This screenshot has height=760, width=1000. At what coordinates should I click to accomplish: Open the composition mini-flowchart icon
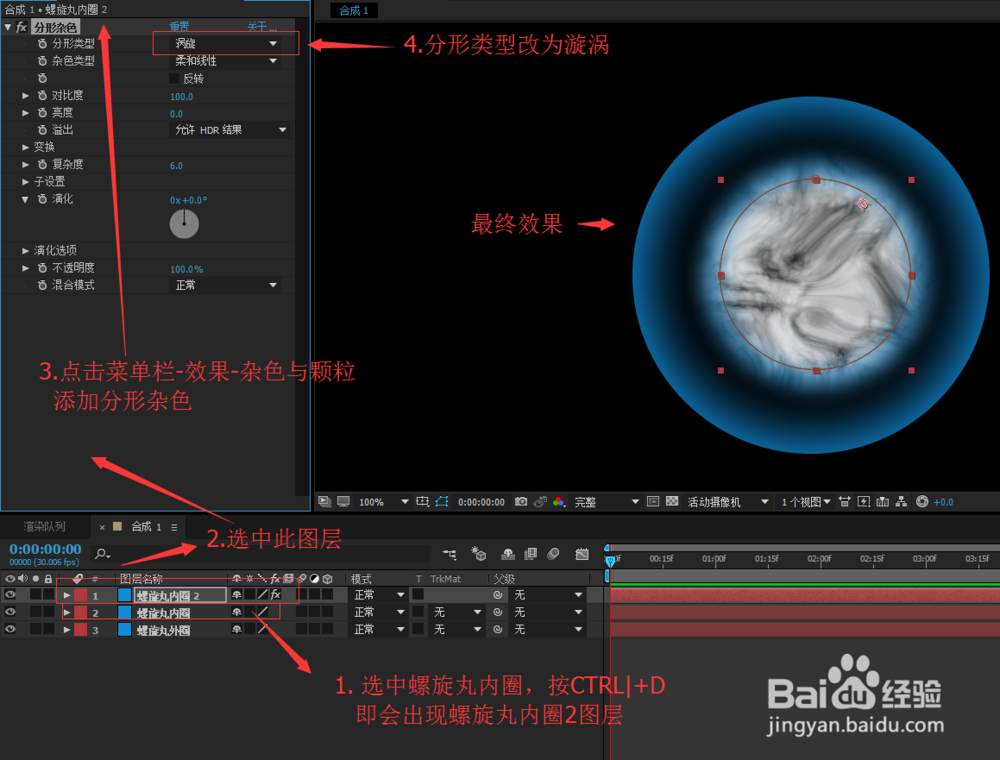[902, 502]
